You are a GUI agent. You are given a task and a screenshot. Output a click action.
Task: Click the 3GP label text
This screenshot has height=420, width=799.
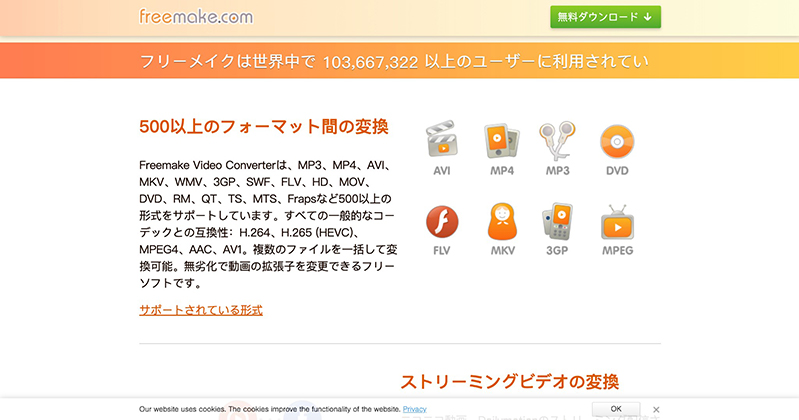[557, 250]
